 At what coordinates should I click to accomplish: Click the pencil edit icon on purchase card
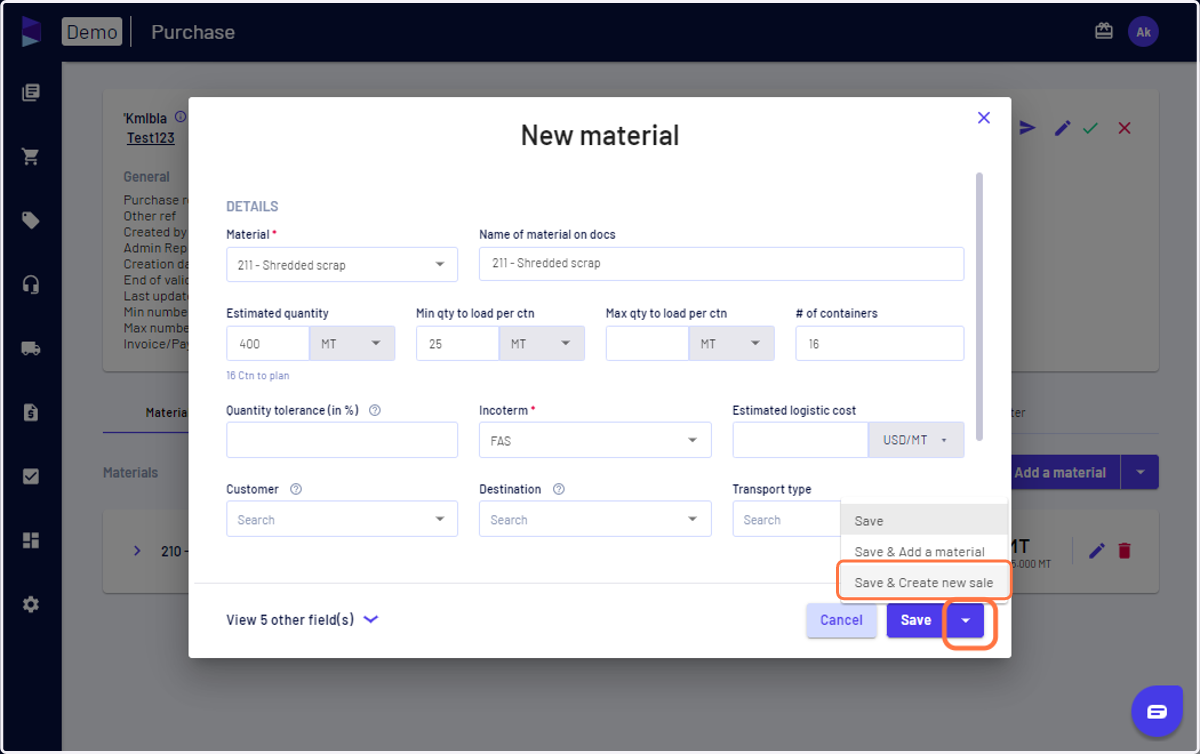tap(1062, 128)
